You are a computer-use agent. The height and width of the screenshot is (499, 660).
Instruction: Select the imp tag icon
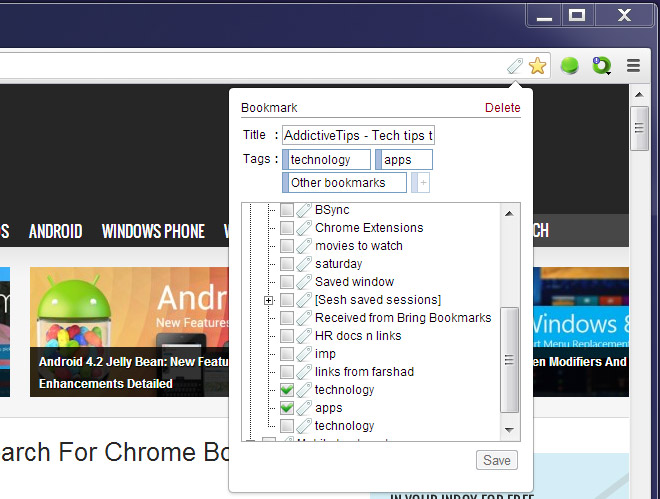click(304, 354)
